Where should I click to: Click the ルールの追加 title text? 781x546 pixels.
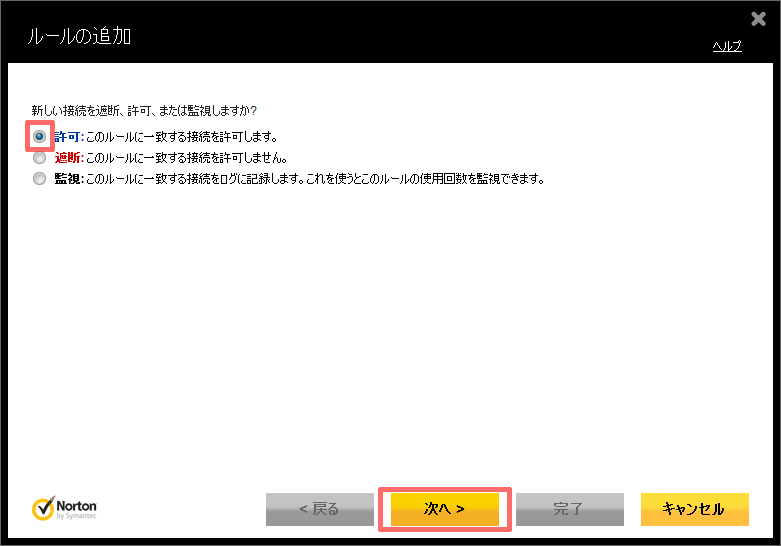(x=78, y=37)
